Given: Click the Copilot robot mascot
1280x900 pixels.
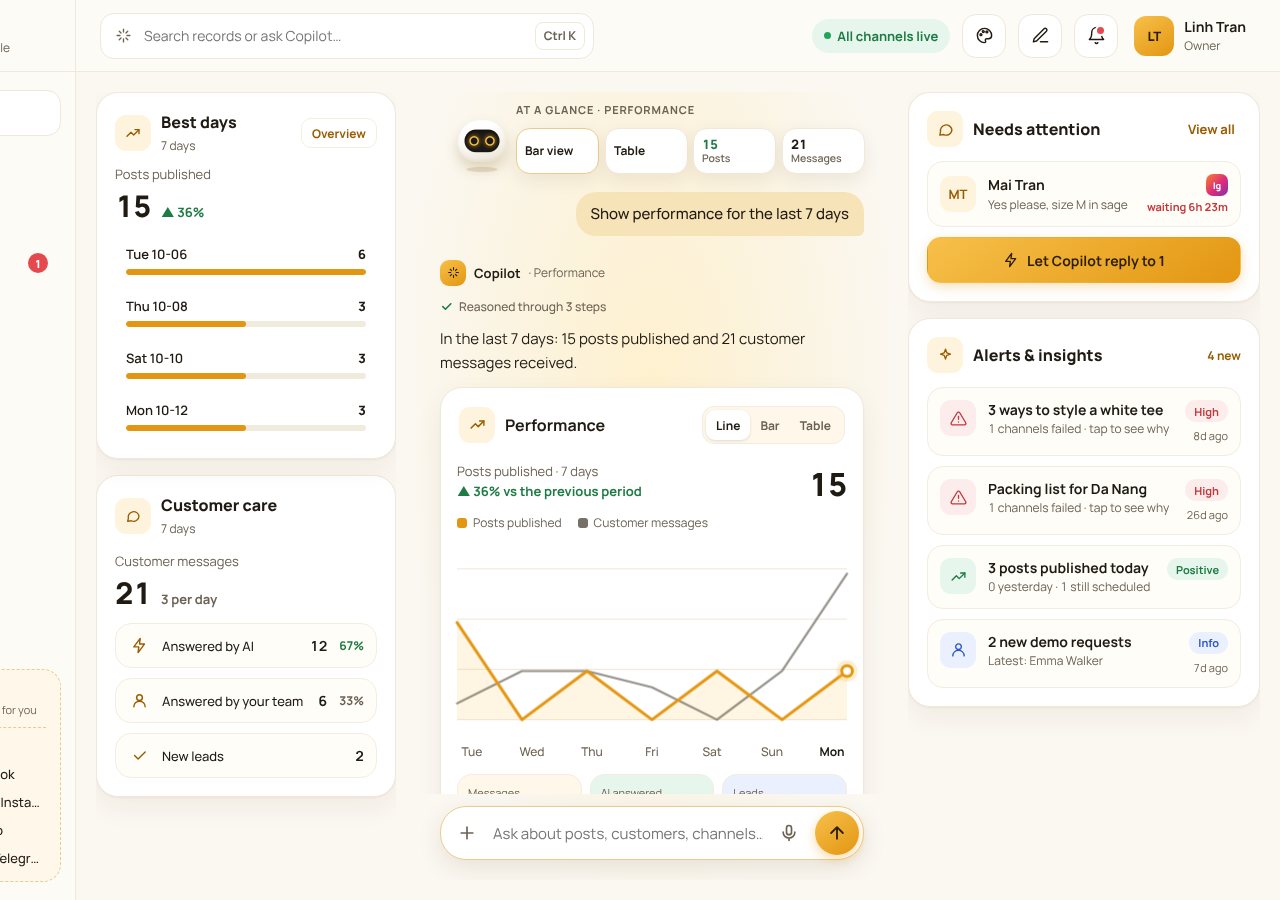Looking at the screenshot, I should pos(483,145).
